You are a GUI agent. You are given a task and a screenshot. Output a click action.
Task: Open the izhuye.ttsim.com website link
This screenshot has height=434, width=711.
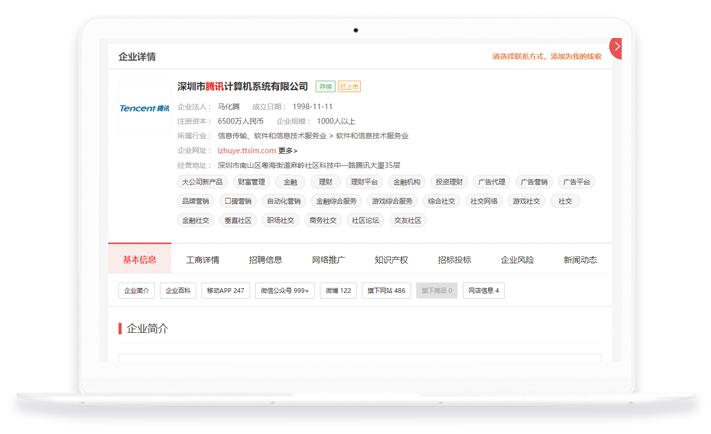tap(246, 151)
